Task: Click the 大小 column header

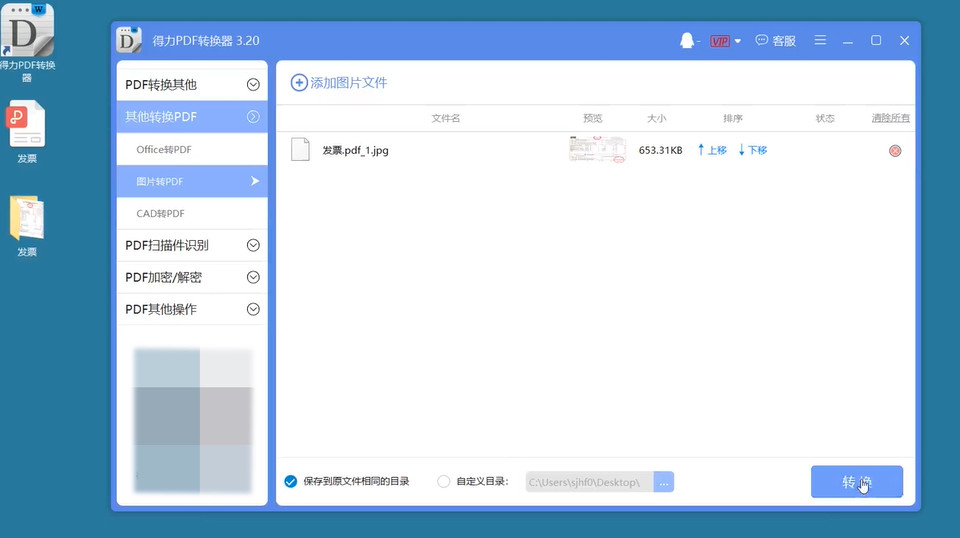Action: coord(656,118)
